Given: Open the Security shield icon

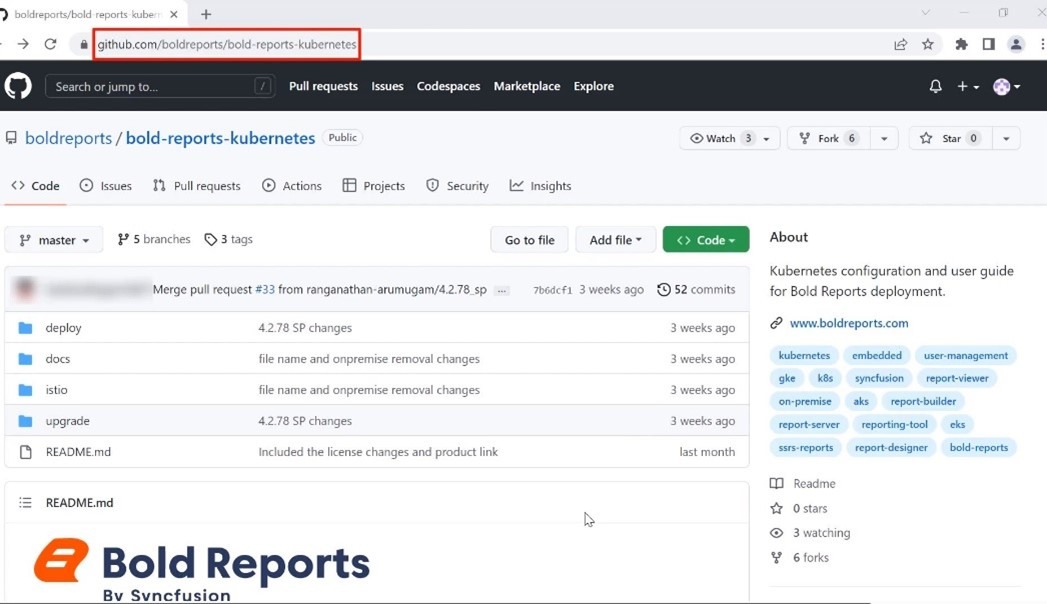Looking at the screenshot, I should [430, 185].
